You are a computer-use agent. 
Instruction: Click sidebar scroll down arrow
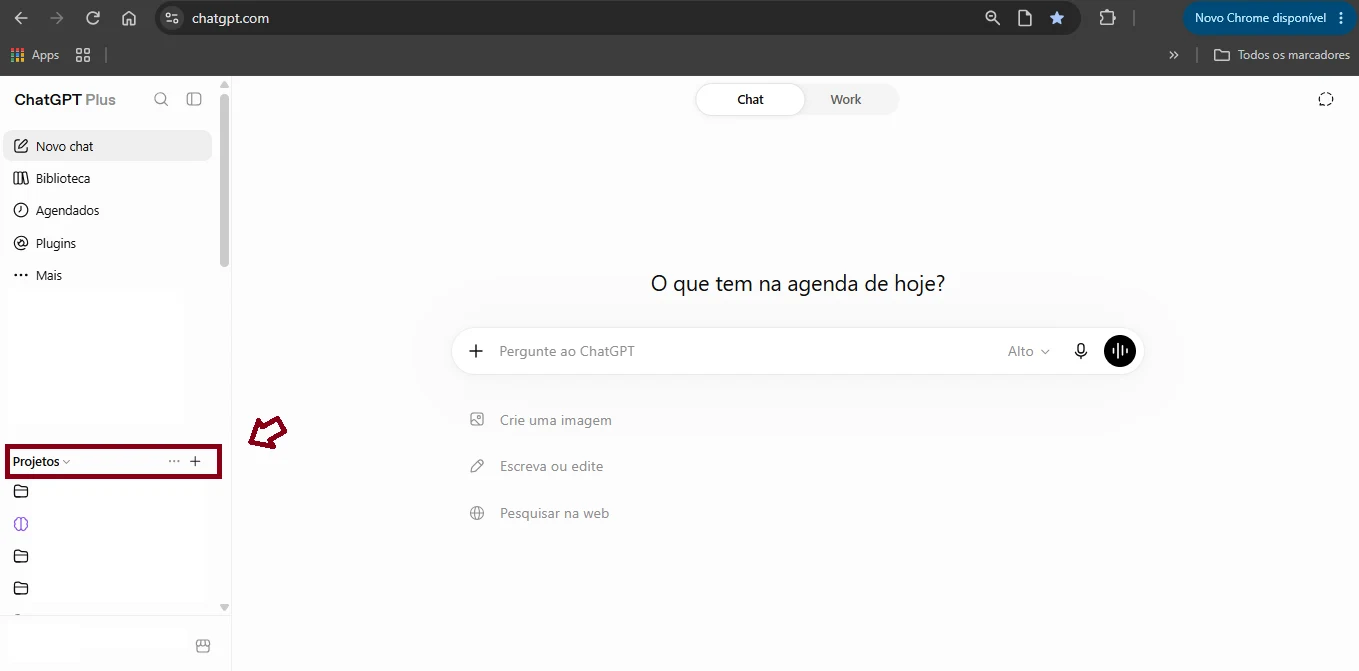tap(224, 607)
